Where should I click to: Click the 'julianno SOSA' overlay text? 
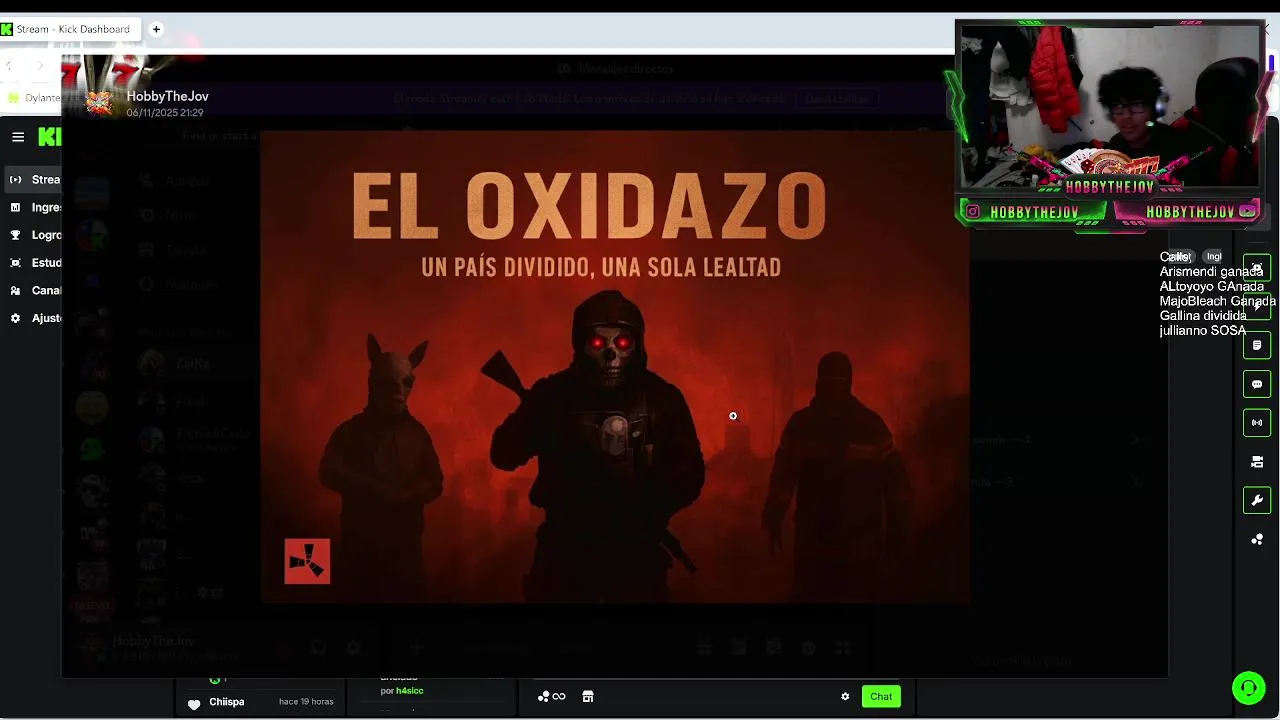pyautogui.click(x=1203, y=331)
